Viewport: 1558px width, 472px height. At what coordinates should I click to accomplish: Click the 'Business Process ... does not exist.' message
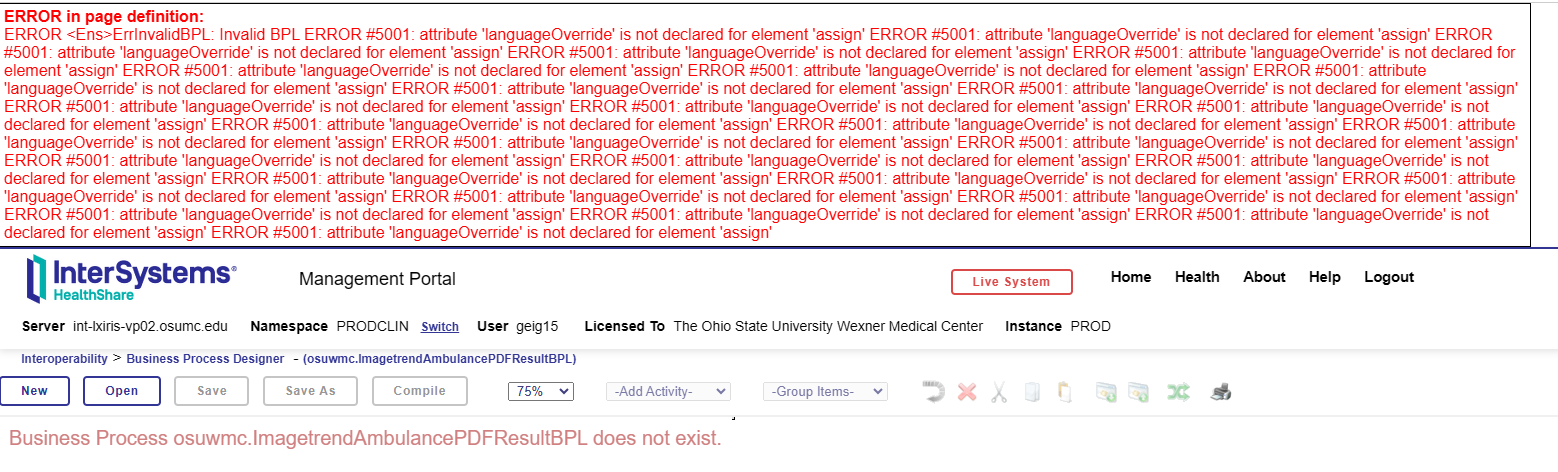pos(365,439)
